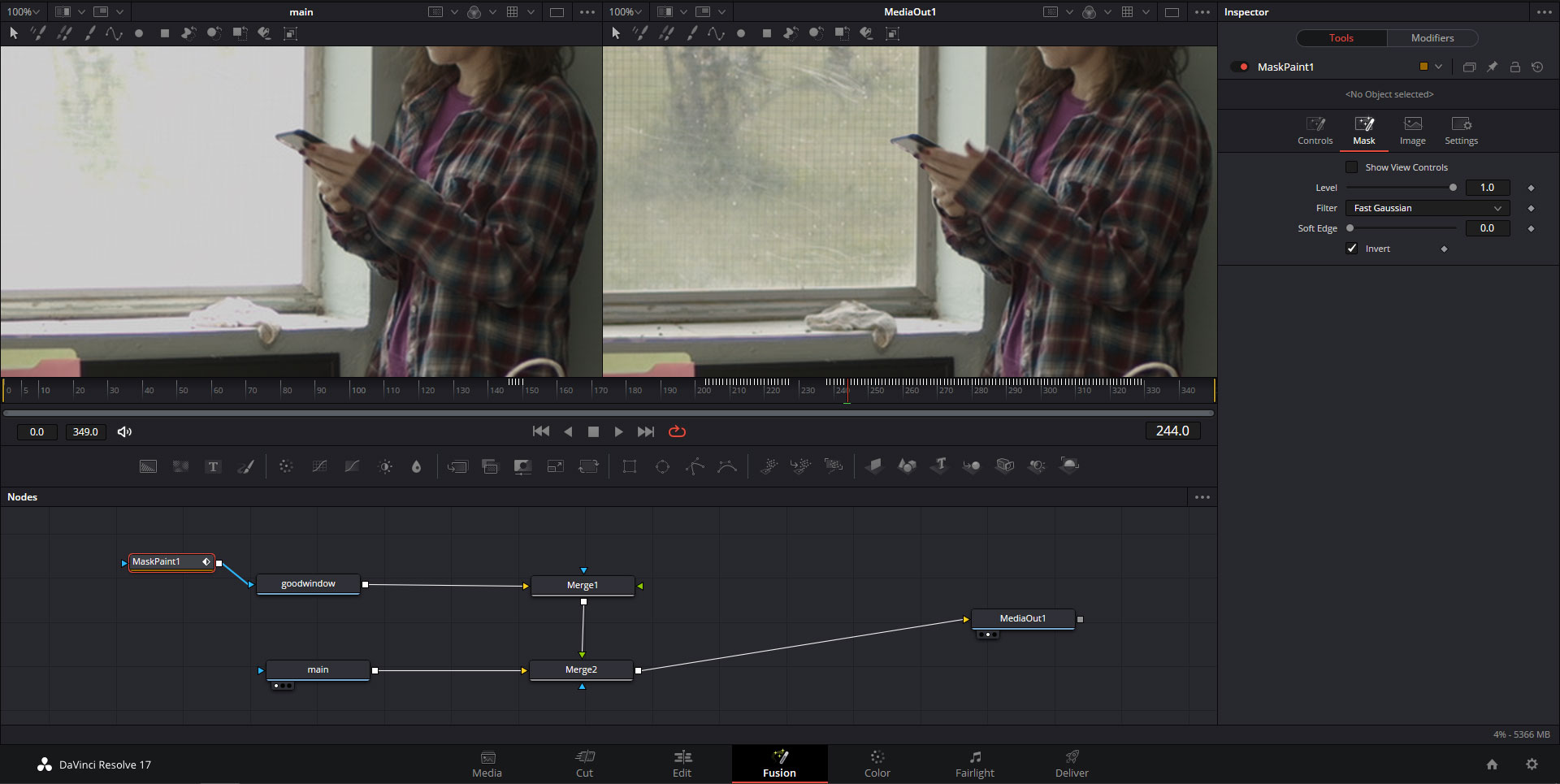Open the MaskPaint1 versions icon
Image resolution: width=1560 pixels, height=784 pixels.
click(x=1469, y=67)
